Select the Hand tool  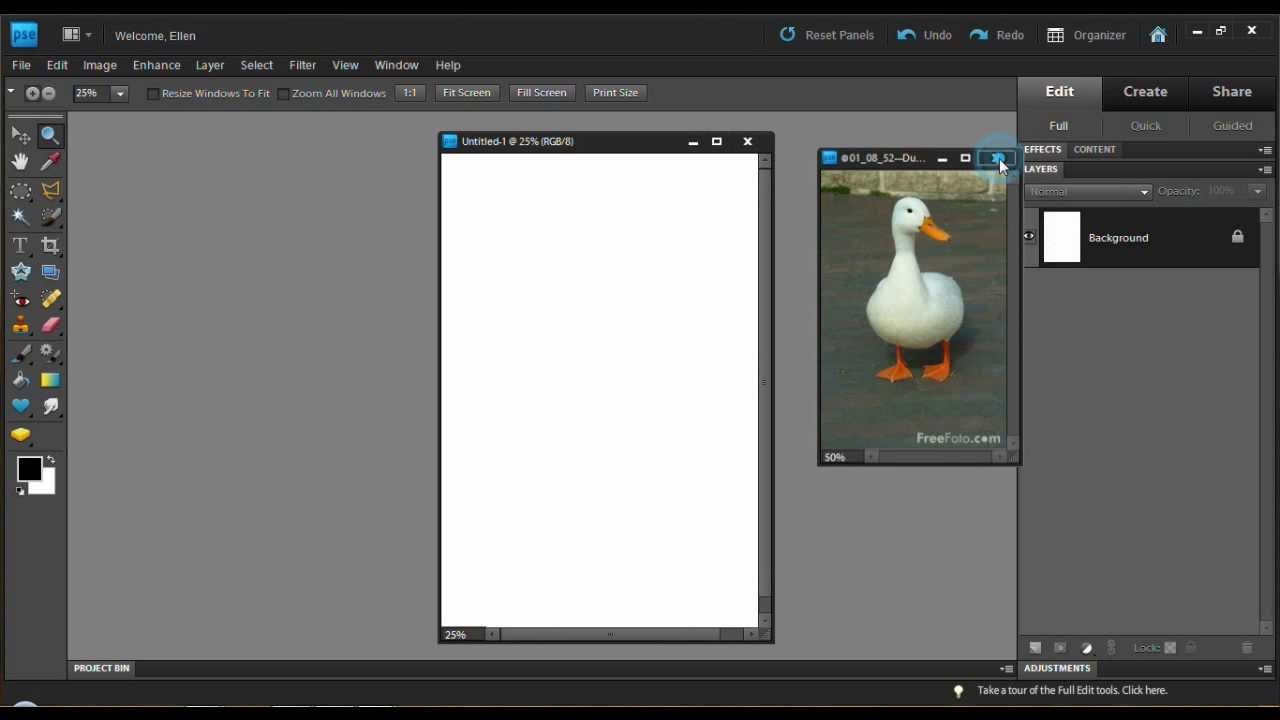coord(20,162)
